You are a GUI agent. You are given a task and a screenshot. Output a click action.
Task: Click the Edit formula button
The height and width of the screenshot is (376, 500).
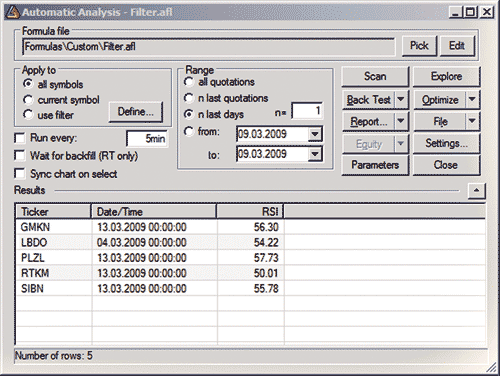click(x=457, y=46)
